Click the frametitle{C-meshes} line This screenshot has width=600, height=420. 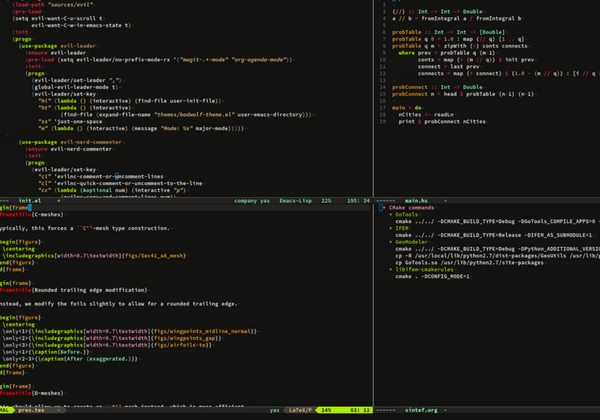click(32, 215)
